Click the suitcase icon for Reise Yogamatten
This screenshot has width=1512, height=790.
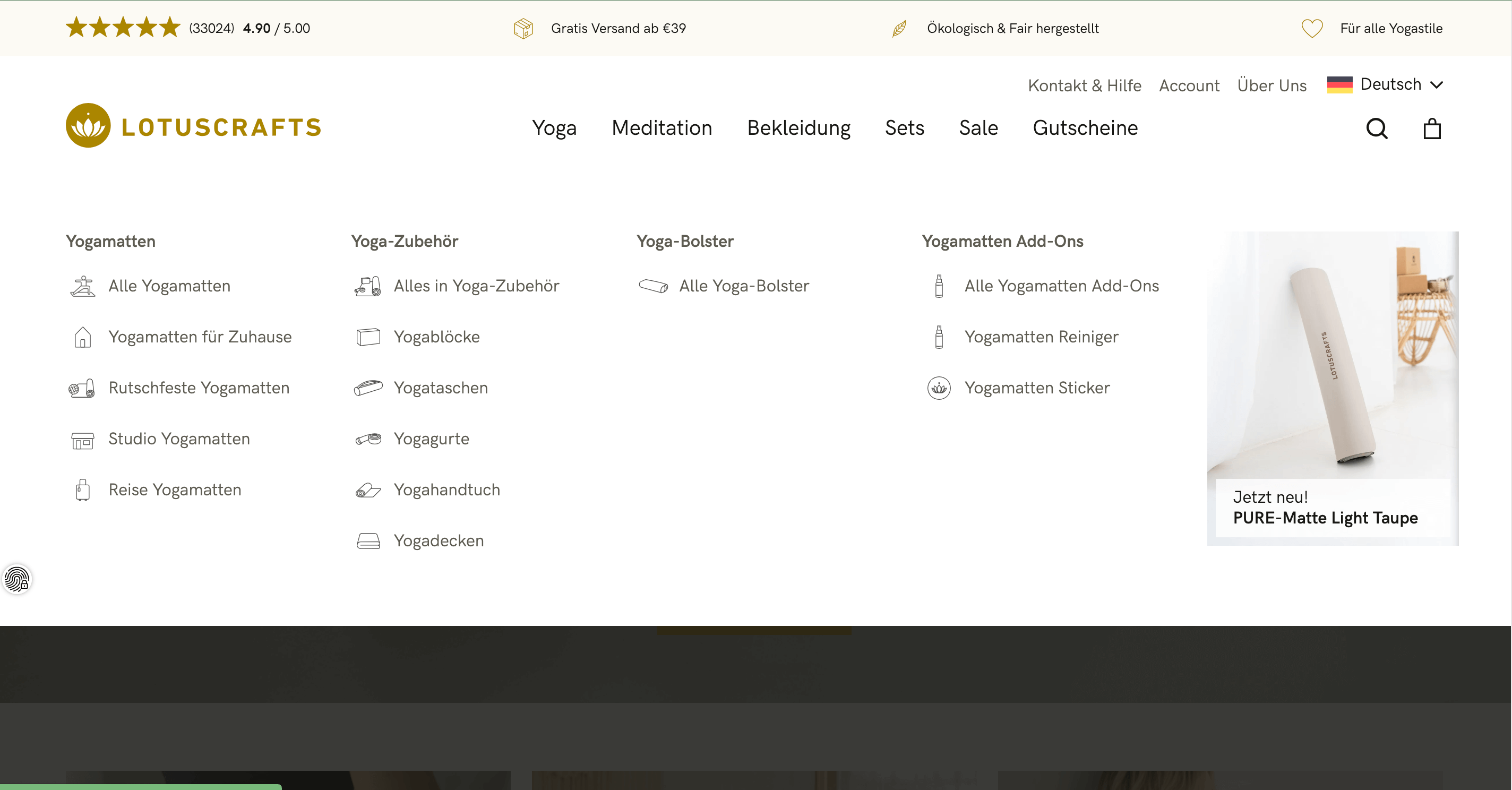pos(83,490)
